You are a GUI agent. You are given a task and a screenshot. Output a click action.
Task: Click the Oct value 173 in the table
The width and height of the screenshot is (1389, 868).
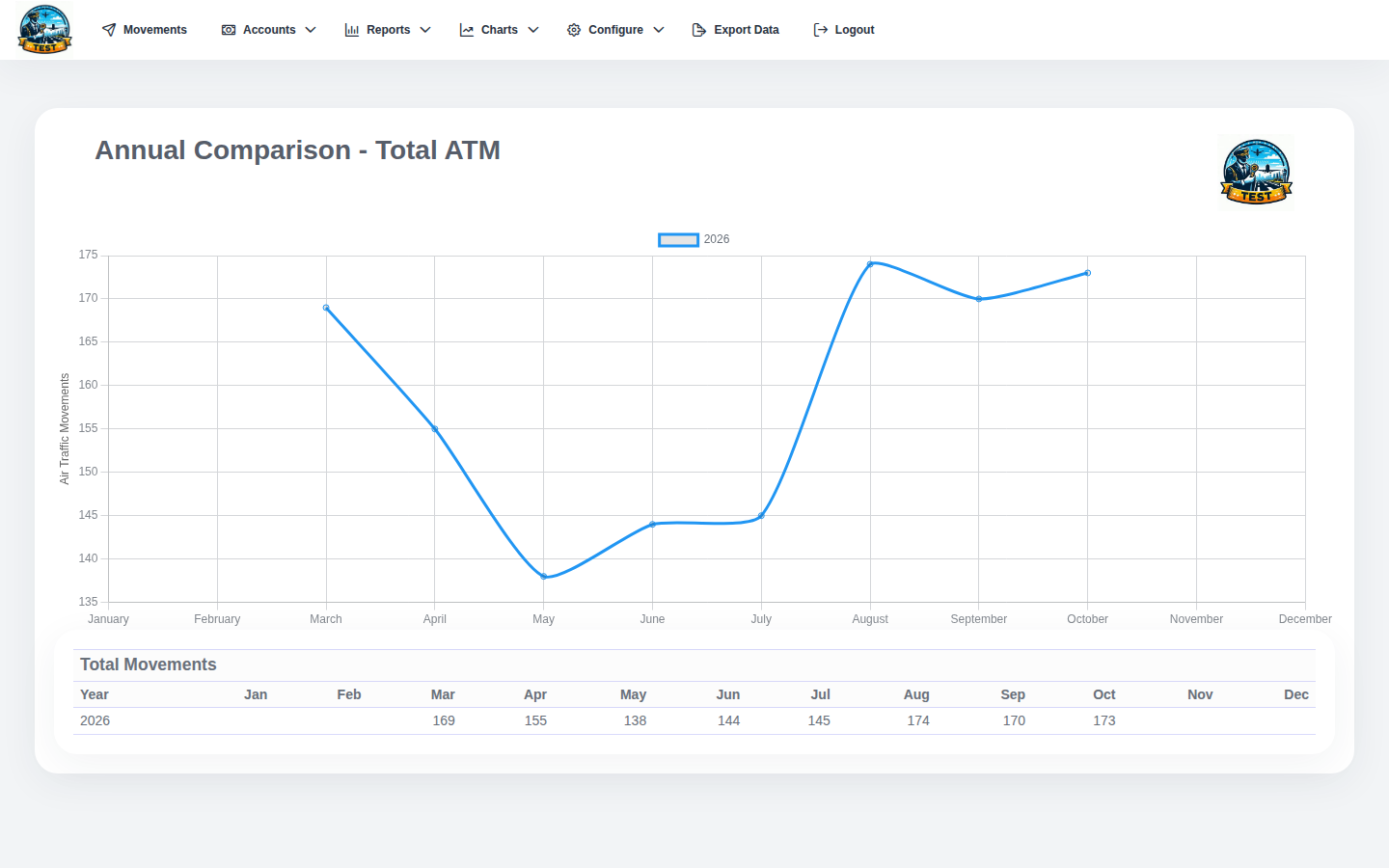pyautogui.click(x=1104, y=720)
